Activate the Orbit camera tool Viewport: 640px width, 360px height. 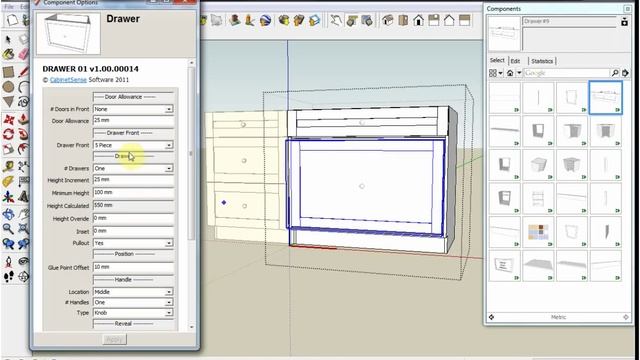pyautogui.click(x=8, y=213)
